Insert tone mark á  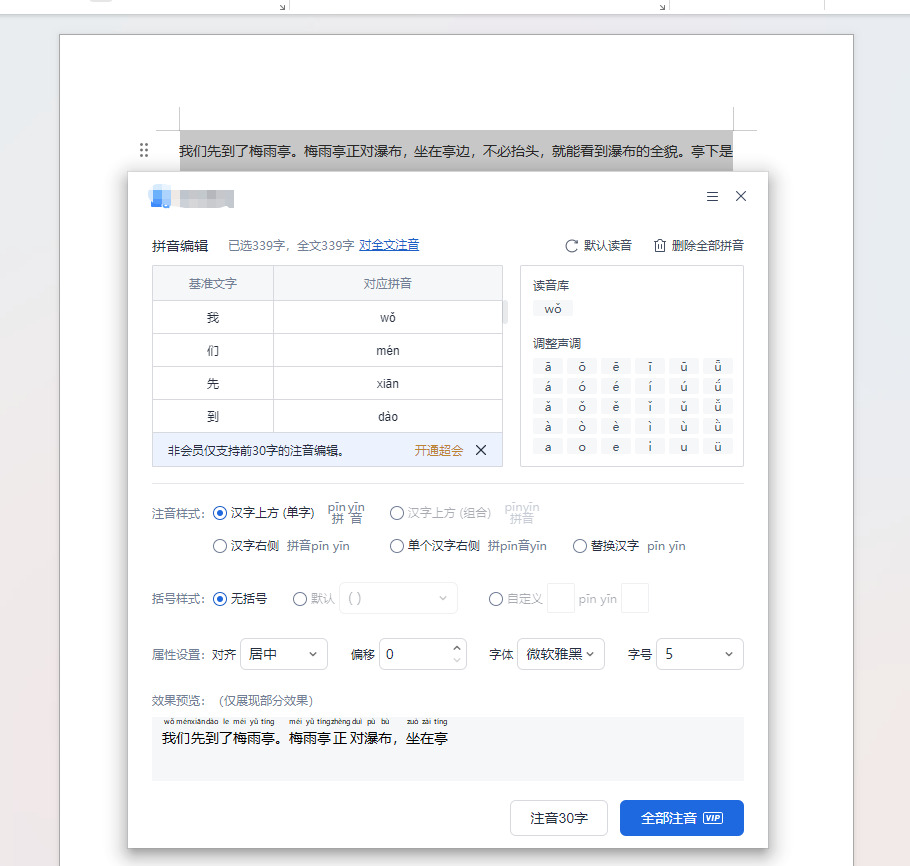click(548, 387)
